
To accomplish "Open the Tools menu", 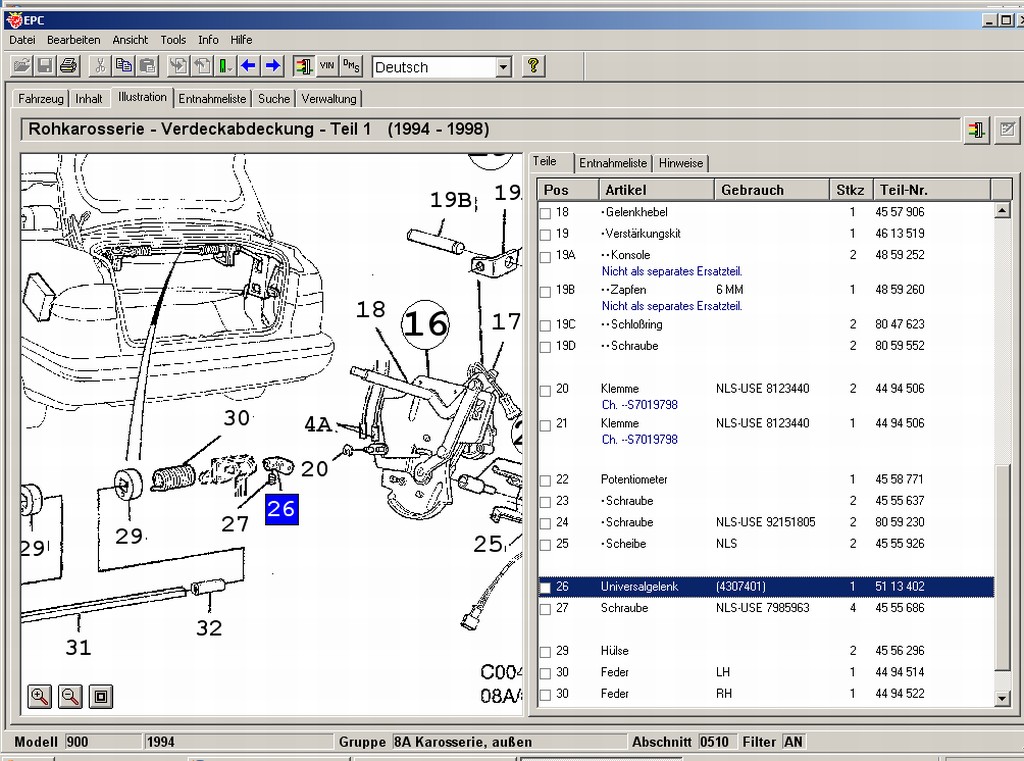I will [x=173, y=40].
